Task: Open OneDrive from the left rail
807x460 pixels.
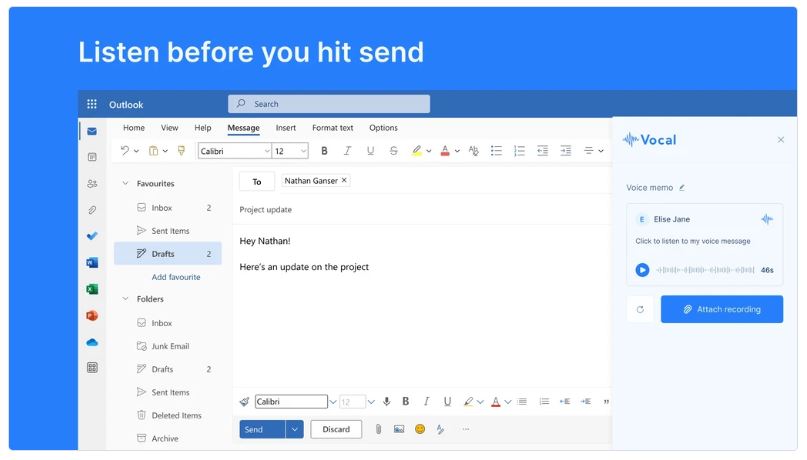Action: click(x=92, y=342)
